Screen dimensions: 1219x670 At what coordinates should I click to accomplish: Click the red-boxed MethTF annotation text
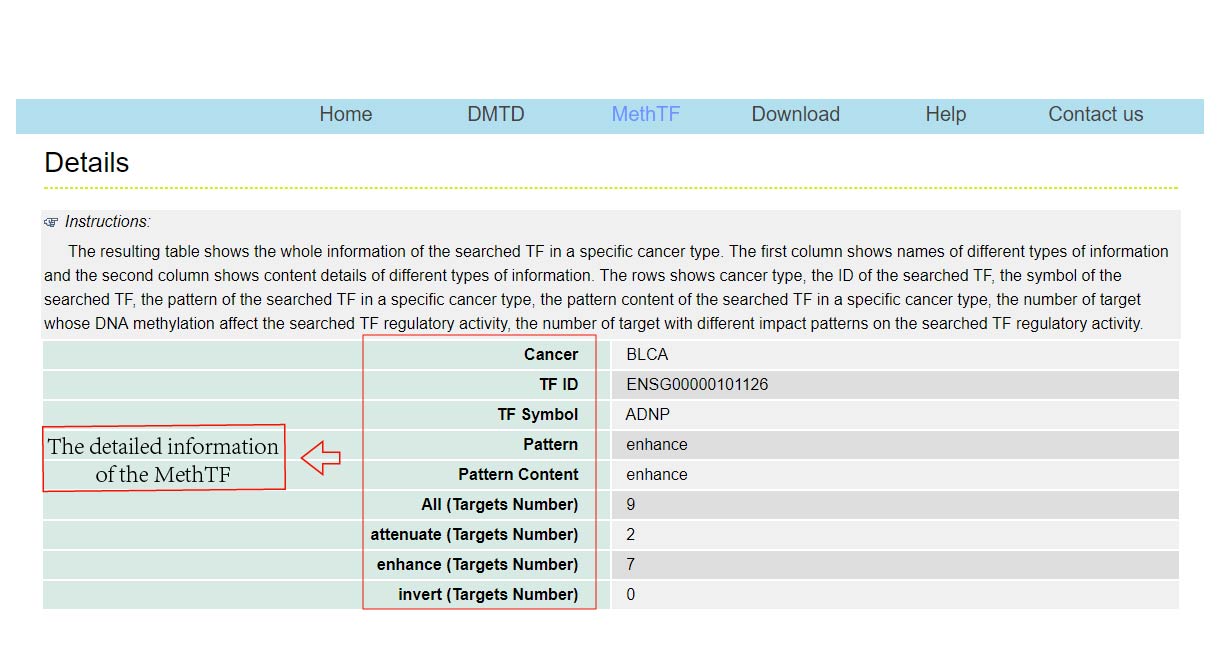[163, 459]
